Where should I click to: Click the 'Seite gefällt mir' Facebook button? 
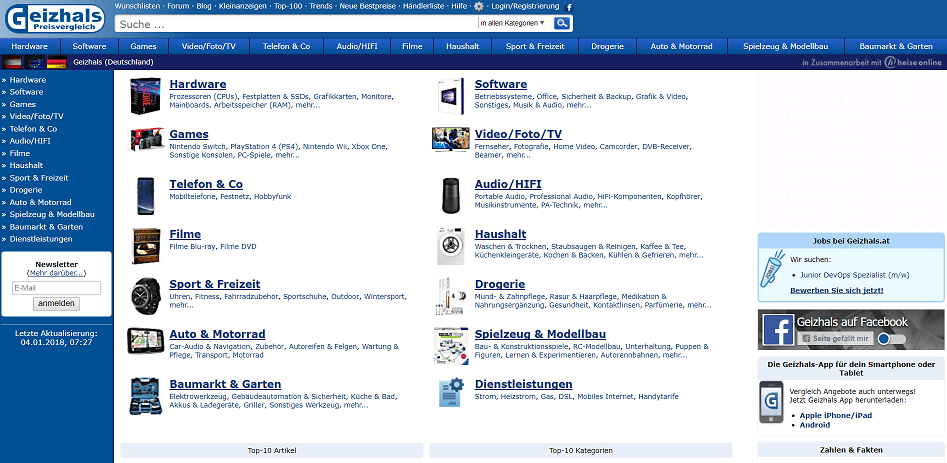(x=835, y=339)
